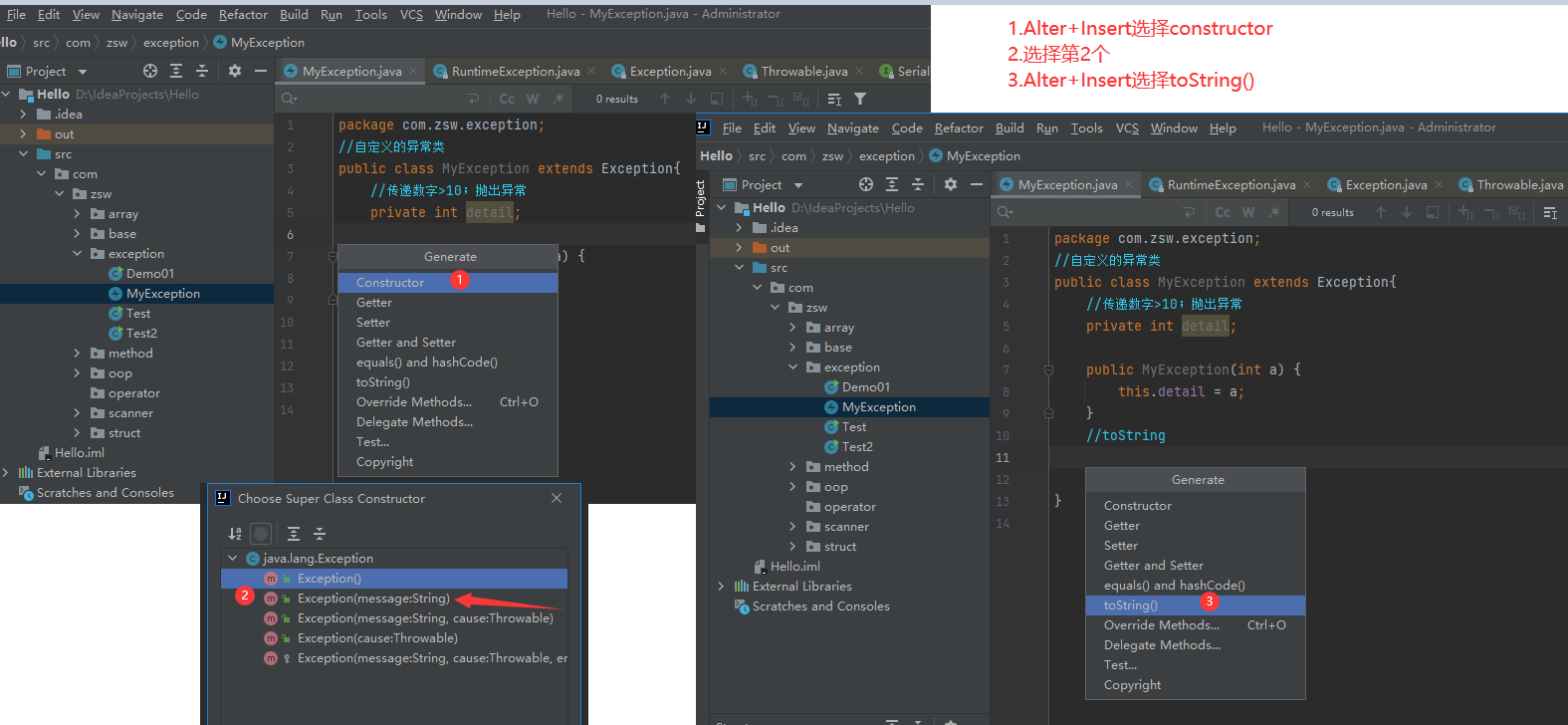This screenshot has height=725, width=1568.
Task: Select toString() in right window's Generate menu
Action: coord(1196,604)
